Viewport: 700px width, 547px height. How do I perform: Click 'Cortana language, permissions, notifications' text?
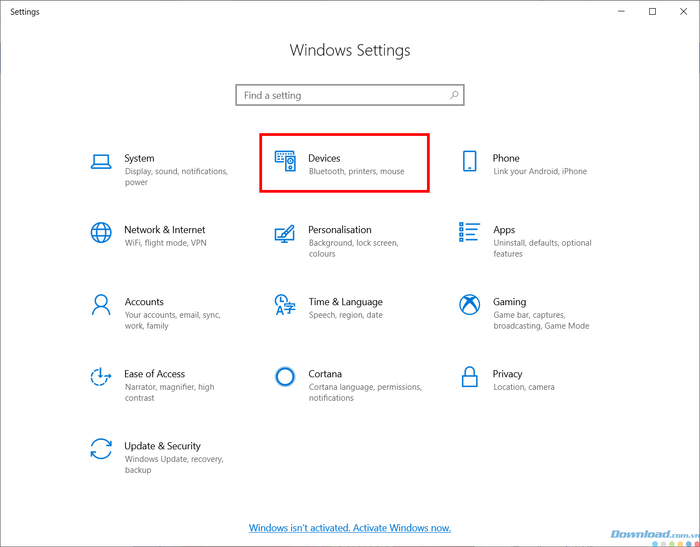(365, 393)
